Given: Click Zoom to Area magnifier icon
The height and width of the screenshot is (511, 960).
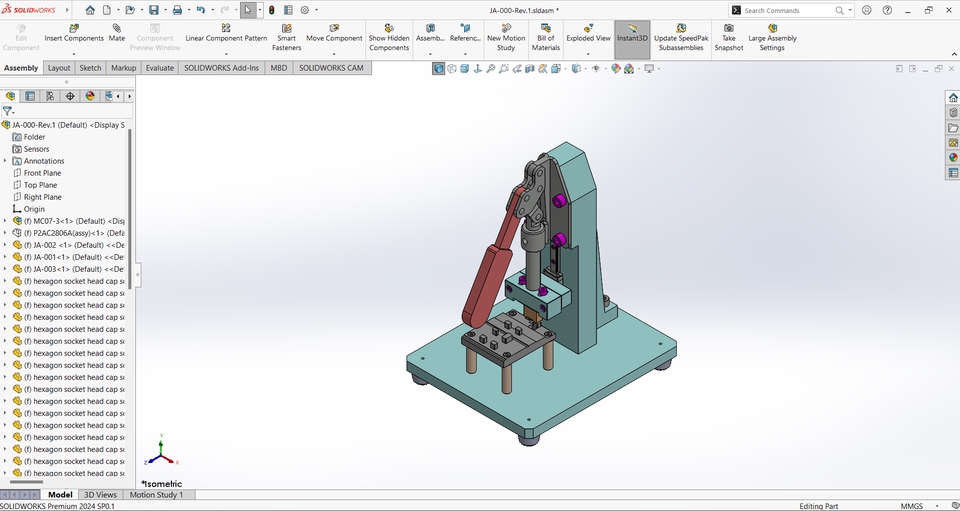Looking at the screenshot, I should pos(503,69).
